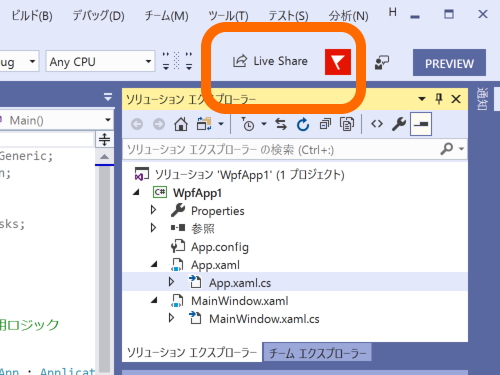
Task: Select the MainWindow.xaml file
Action: pyautogui.click(x=240, y=301)
